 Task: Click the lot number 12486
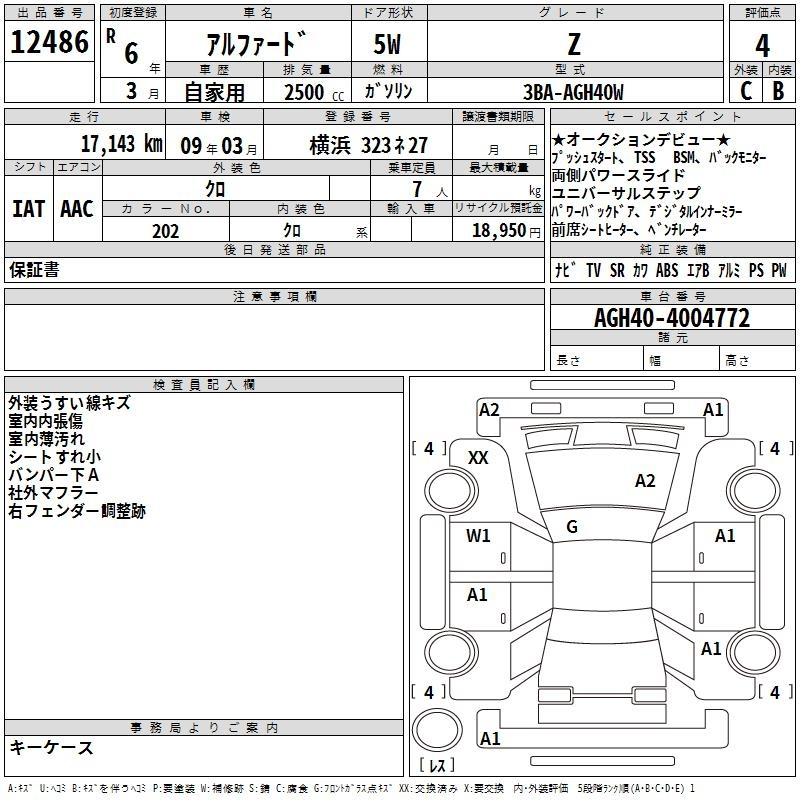pyautogui.click(x=50, y=43)
